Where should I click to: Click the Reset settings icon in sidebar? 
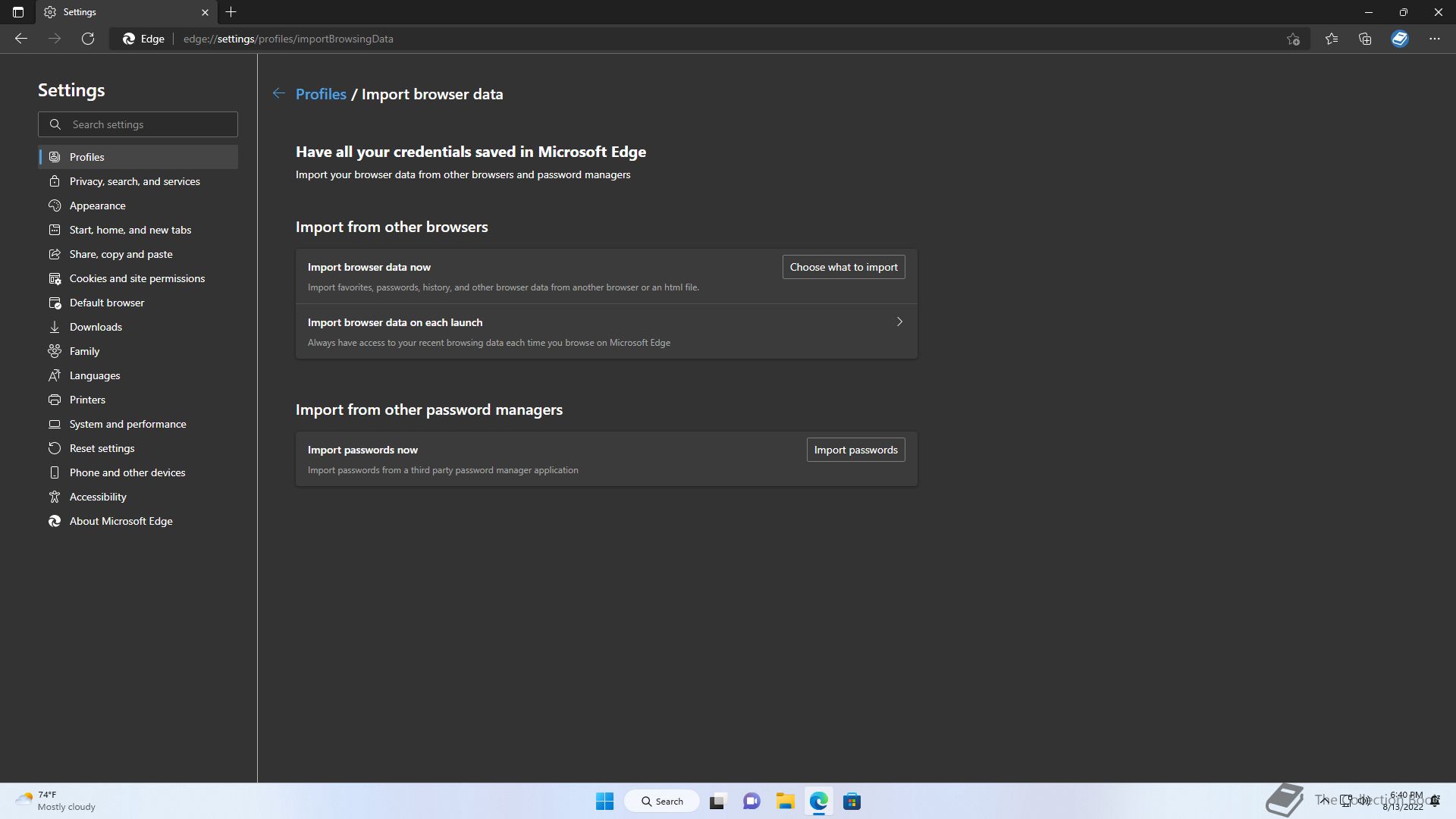click(x=55, y=448)
